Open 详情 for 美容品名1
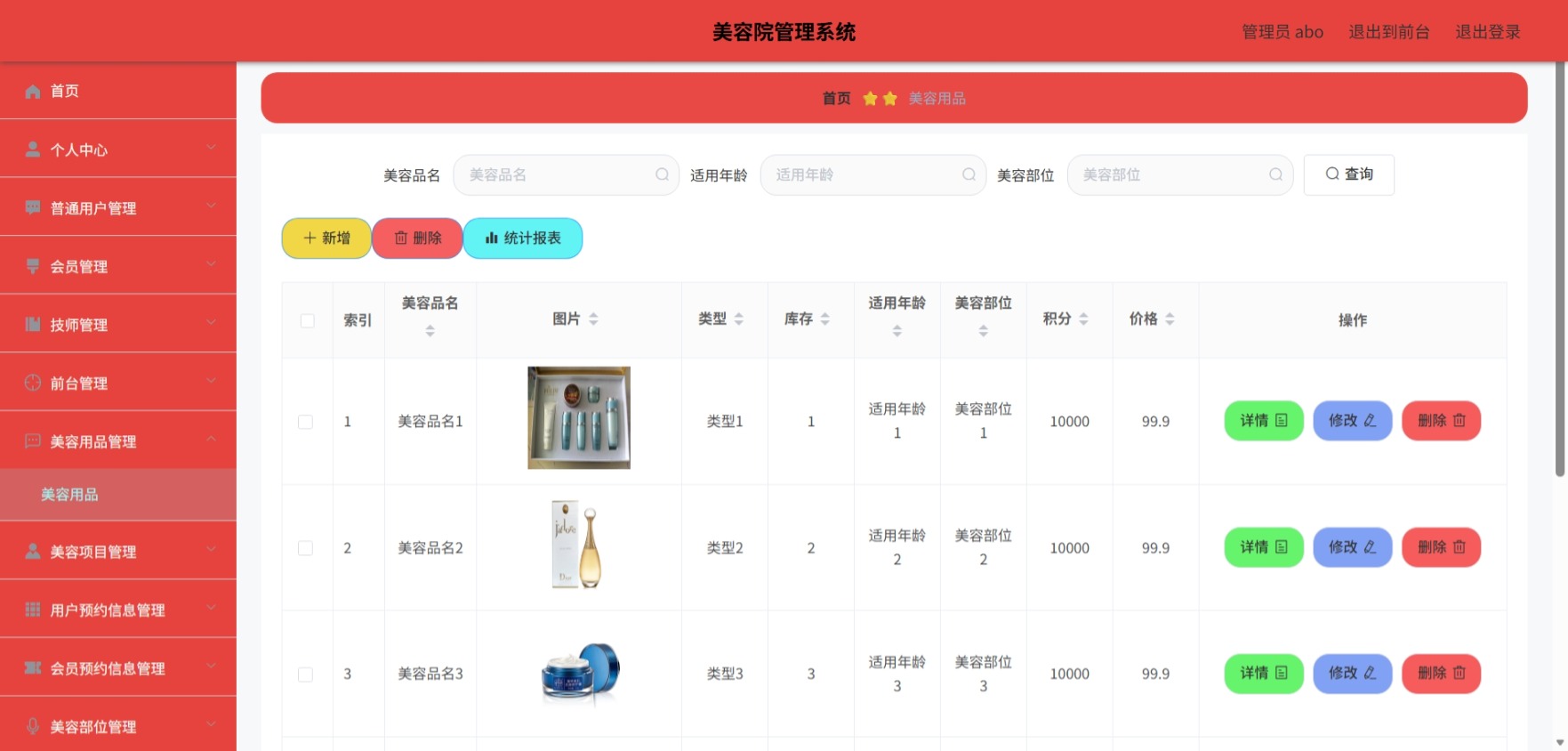Viewport: 1568px width, 751px height. click(x=1264, y=421)
